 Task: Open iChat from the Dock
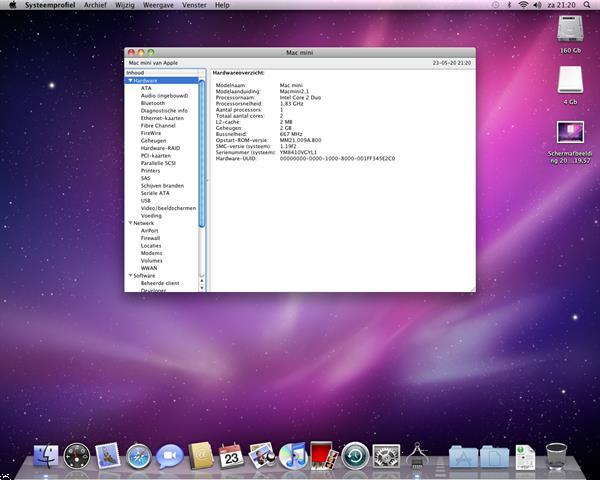pyautogui.click(x=170, y=456)
